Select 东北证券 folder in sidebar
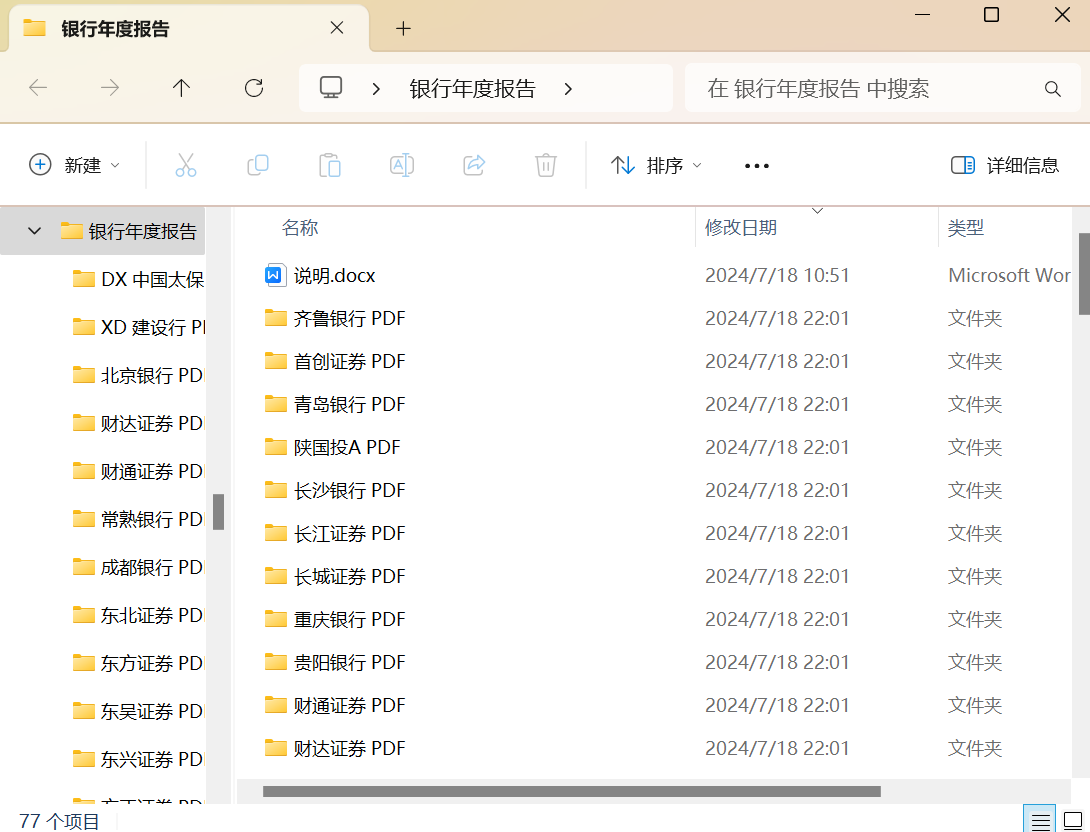1090x832 pixels. 138,615
